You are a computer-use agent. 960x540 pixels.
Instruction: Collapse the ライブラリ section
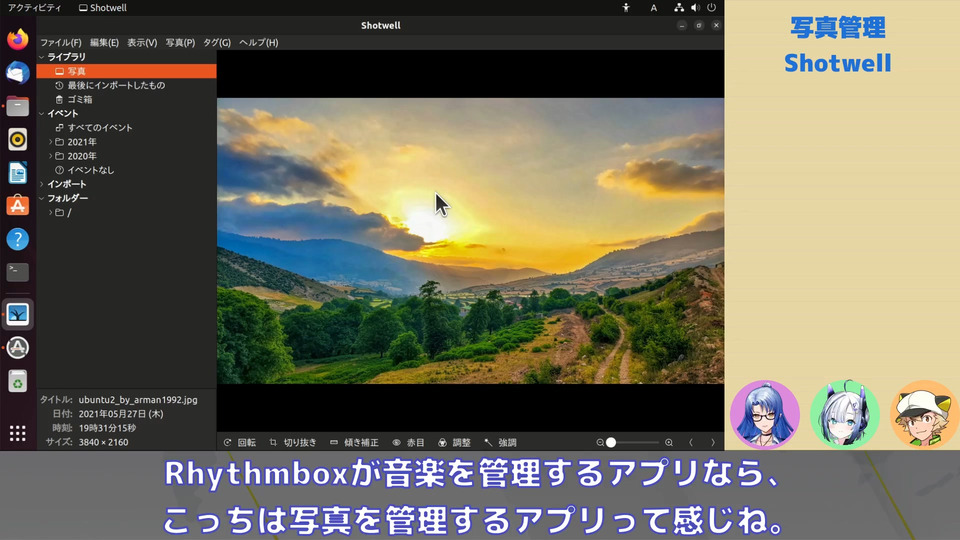coord(42,57)
